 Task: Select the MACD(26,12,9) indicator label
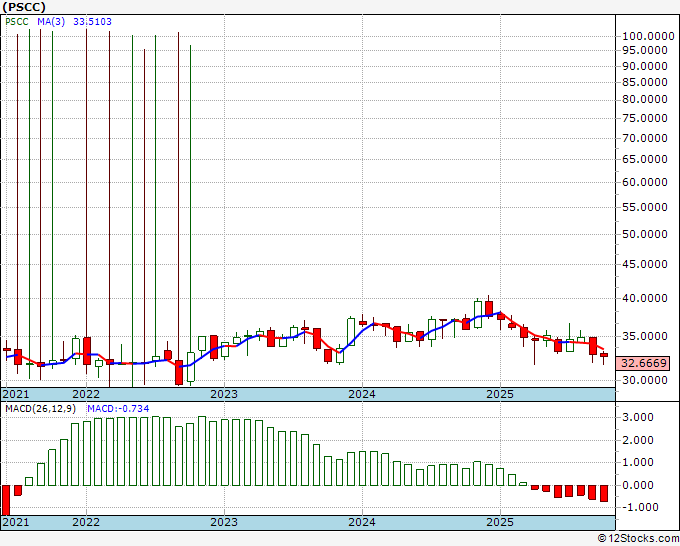point(42,409)
